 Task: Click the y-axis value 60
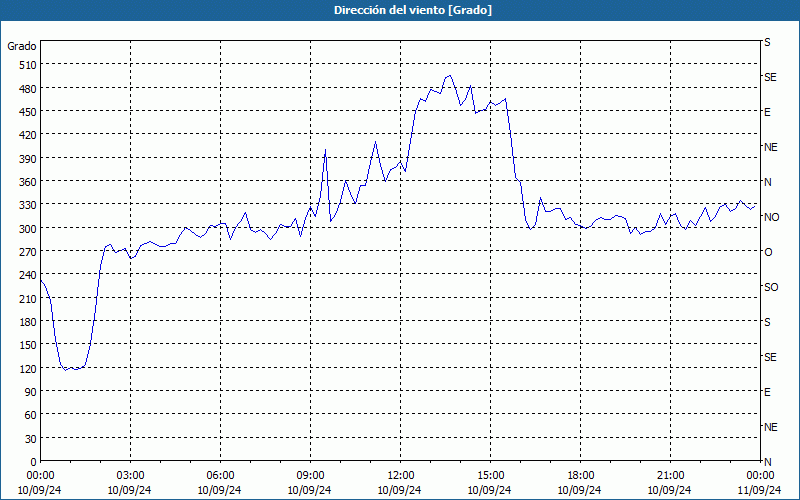coord(31,415)
